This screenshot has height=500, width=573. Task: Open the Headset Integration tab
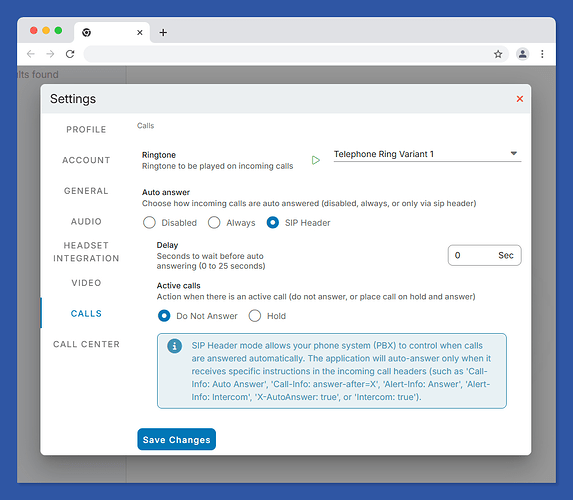click(86, 252)
